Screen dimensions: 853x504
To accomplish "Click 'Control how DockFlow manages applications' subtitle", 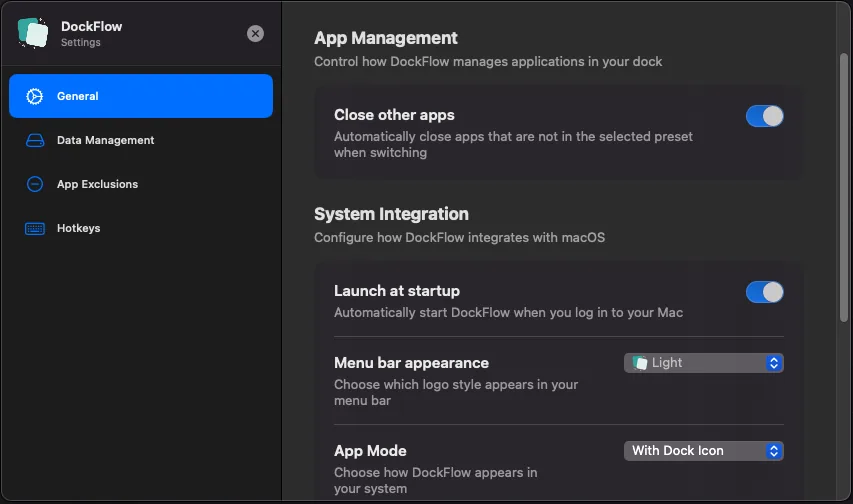I will click(x=488, y=62).
